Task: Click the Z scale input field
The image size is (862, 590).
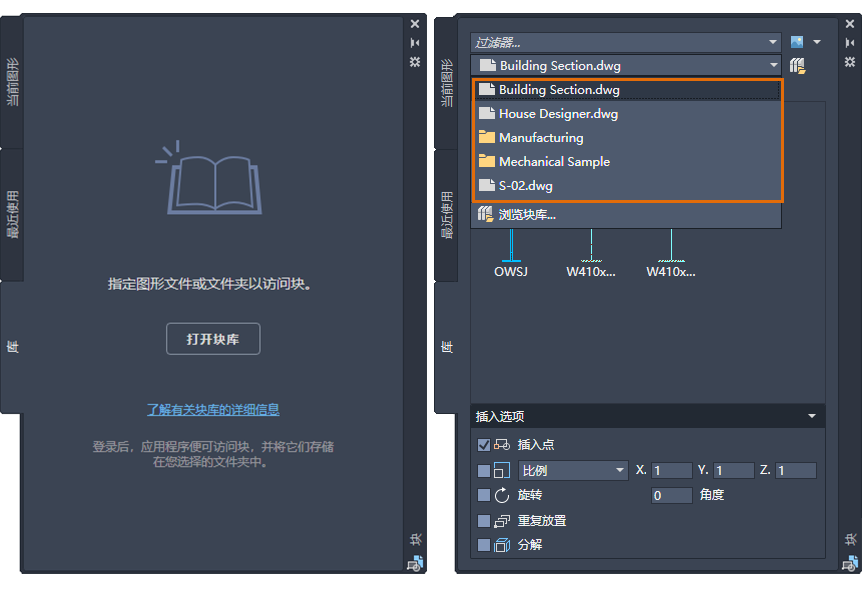Action: (x=796, y=471)
